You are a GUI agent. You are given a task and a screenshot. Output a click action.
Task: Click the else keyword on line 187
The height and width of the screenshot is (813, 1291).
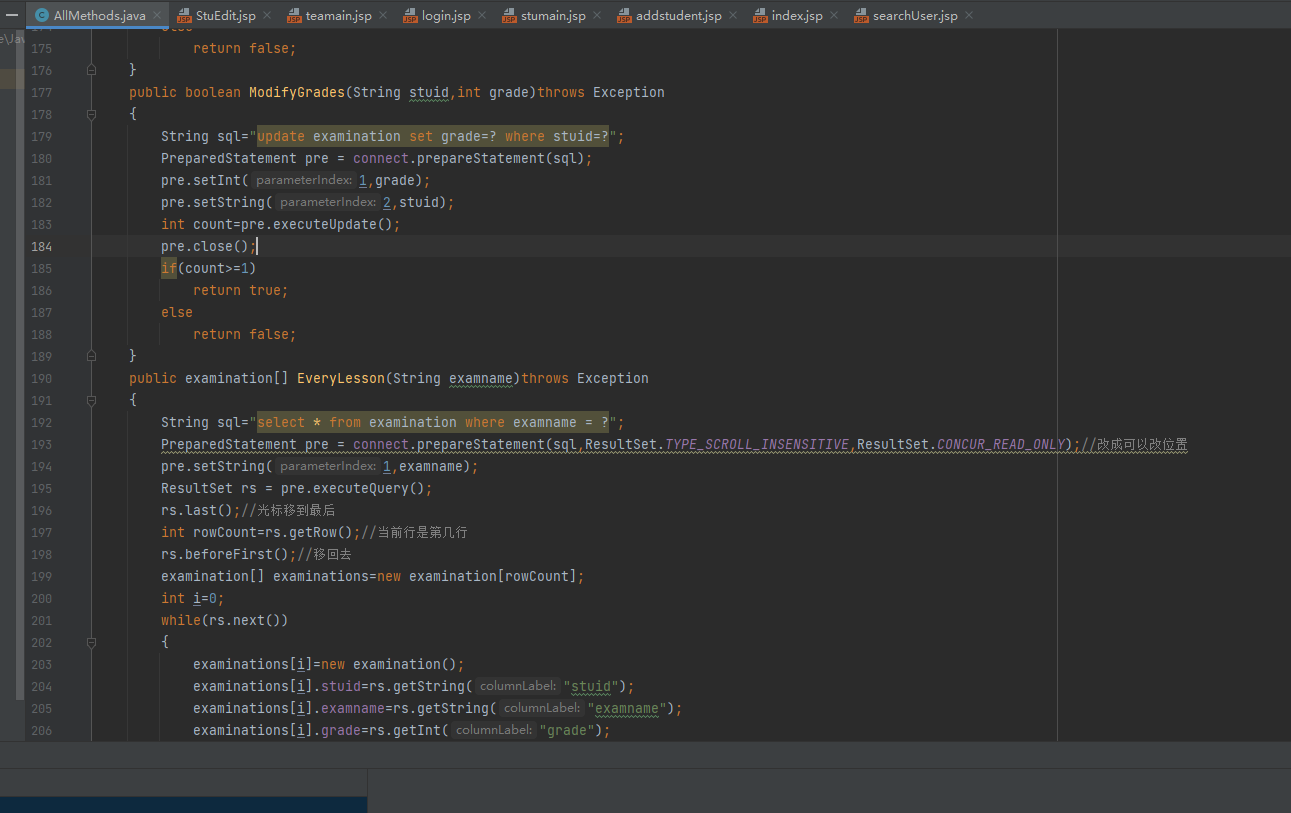(x=177, y=312)
